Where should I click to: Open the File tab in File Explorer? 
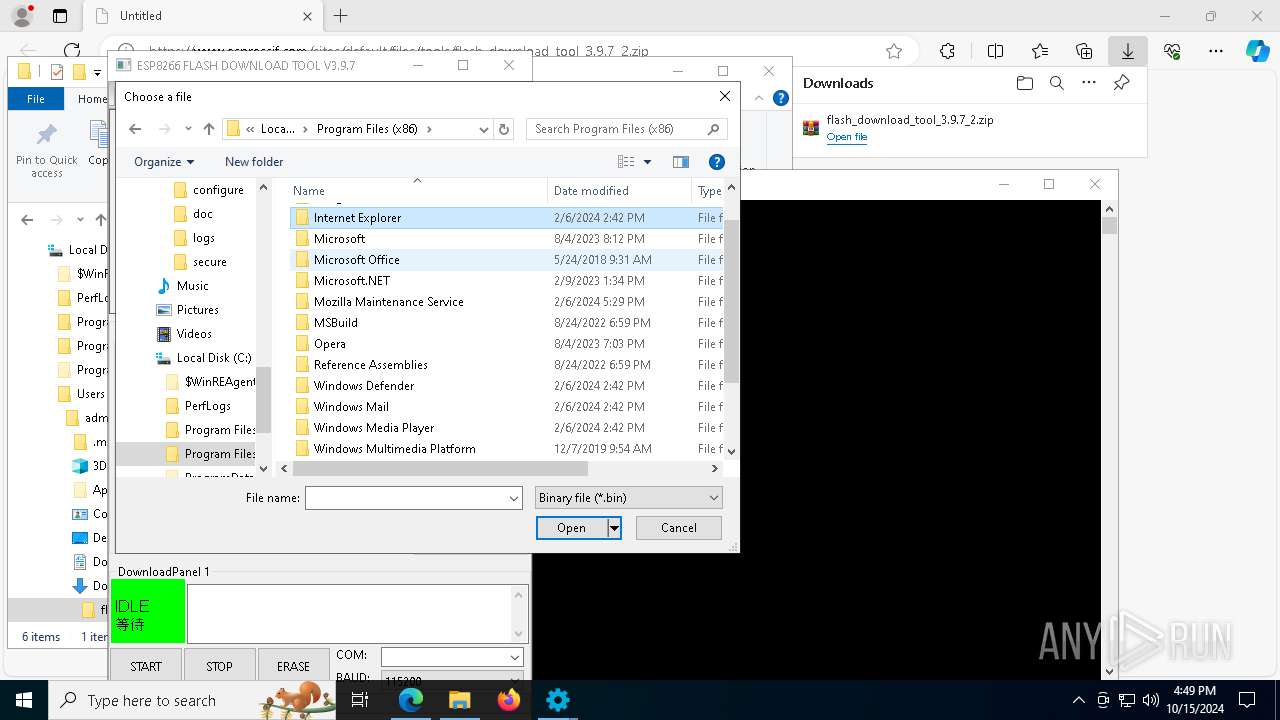pyautogui.click(x=36, y=99)
